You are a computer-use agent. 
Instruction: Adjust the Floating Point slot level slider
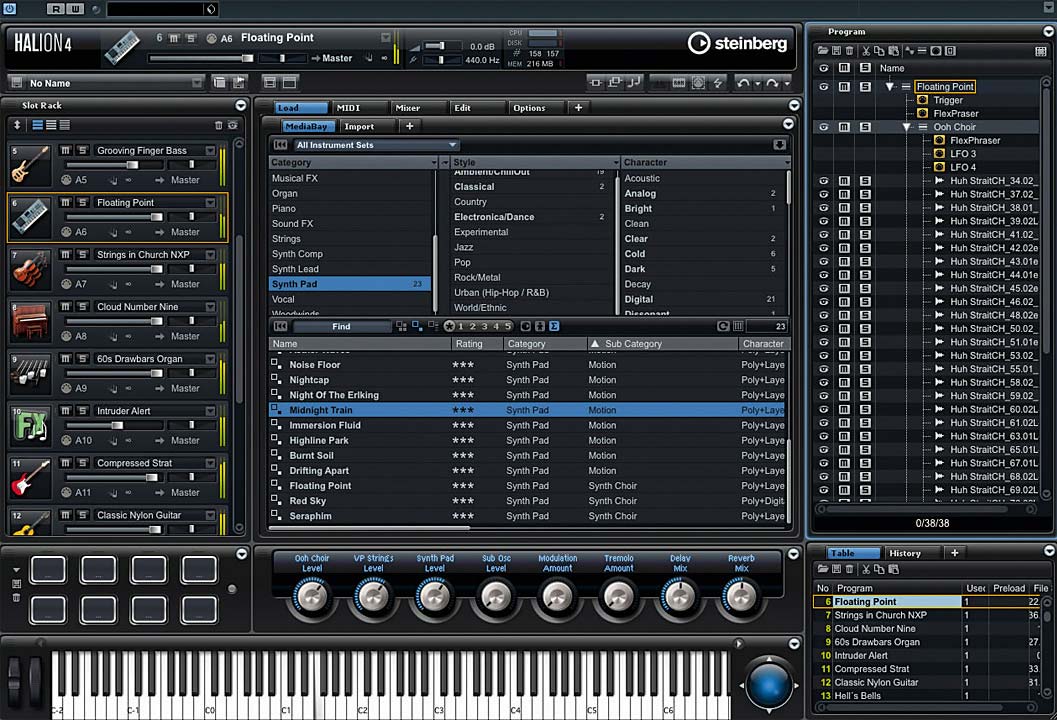115,217
